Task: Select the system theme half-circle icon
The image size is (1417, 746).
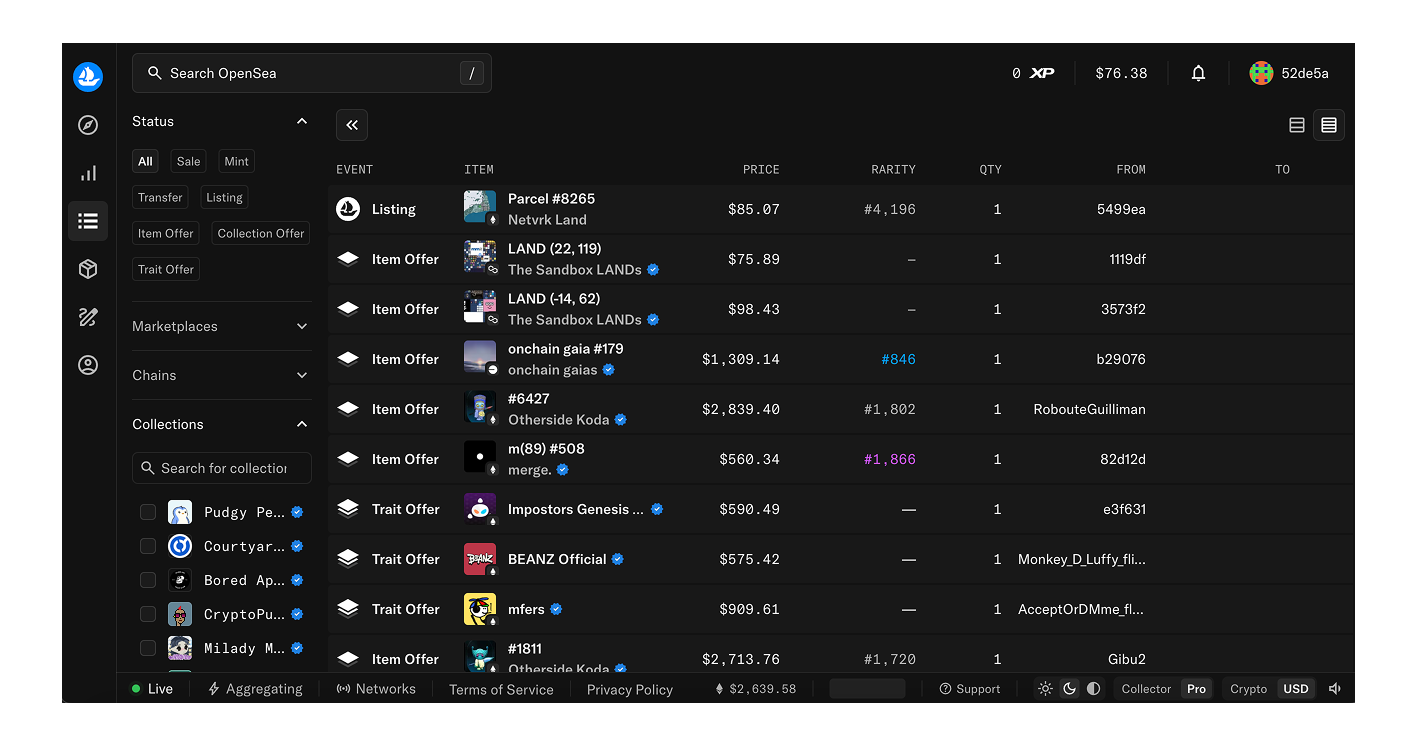Action: tap(1093, 689)
